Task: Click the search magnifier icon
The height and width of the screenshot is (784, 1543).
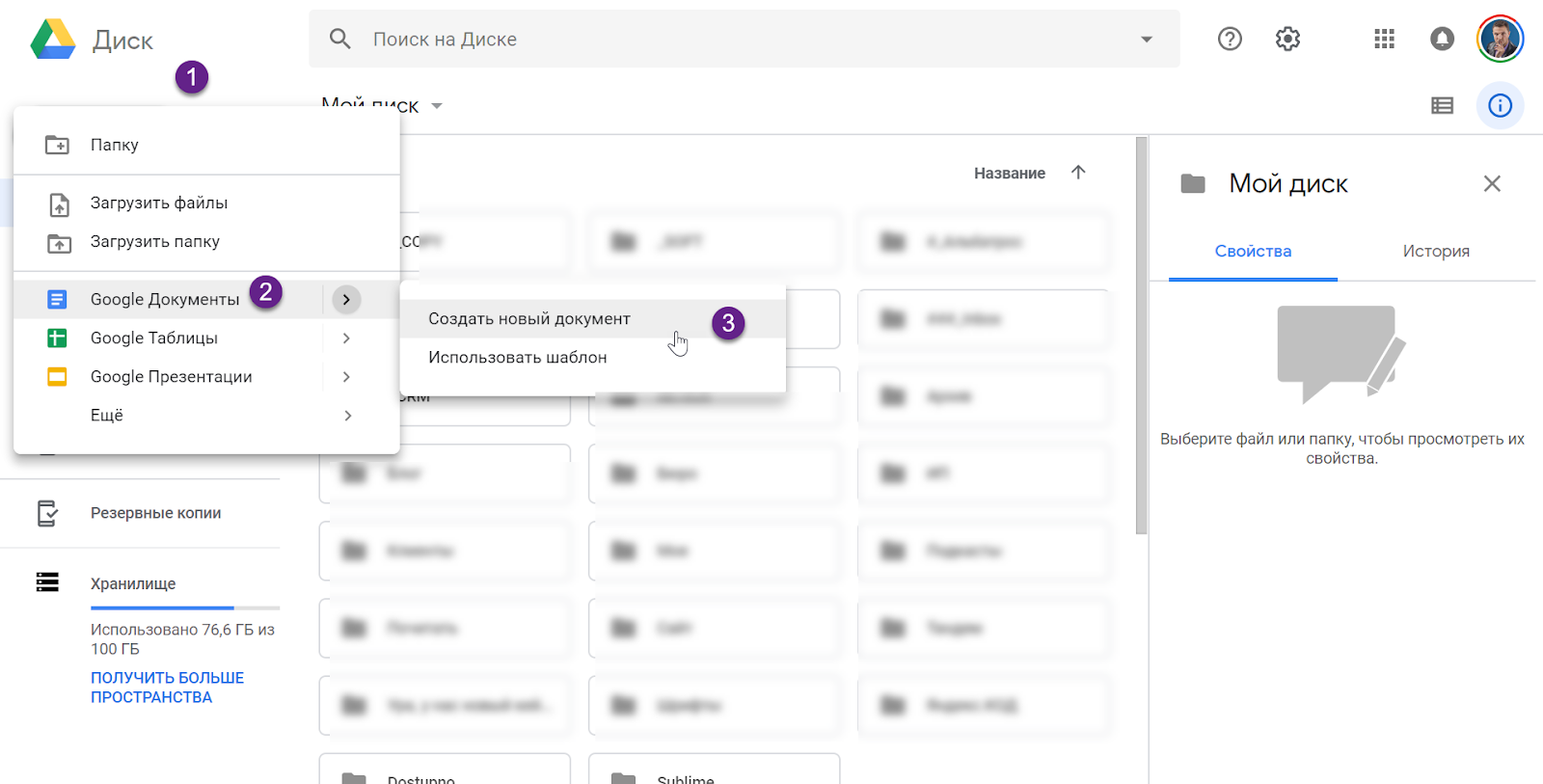Action: [x=339, y=39]
